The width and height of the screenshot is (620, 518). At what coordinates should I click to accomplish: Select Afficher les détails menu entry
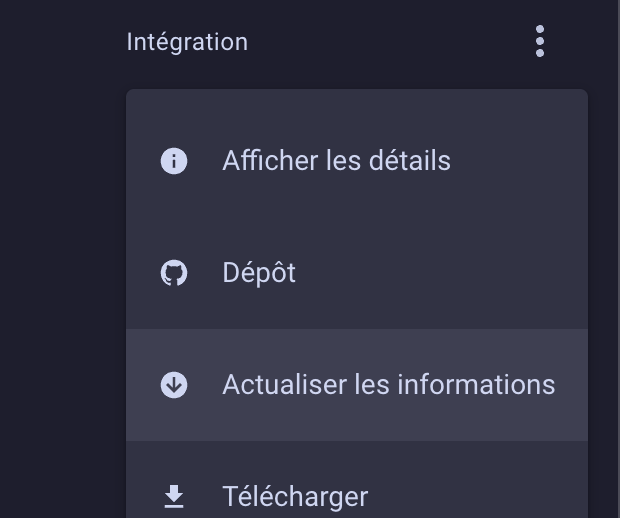pos(357,161)
